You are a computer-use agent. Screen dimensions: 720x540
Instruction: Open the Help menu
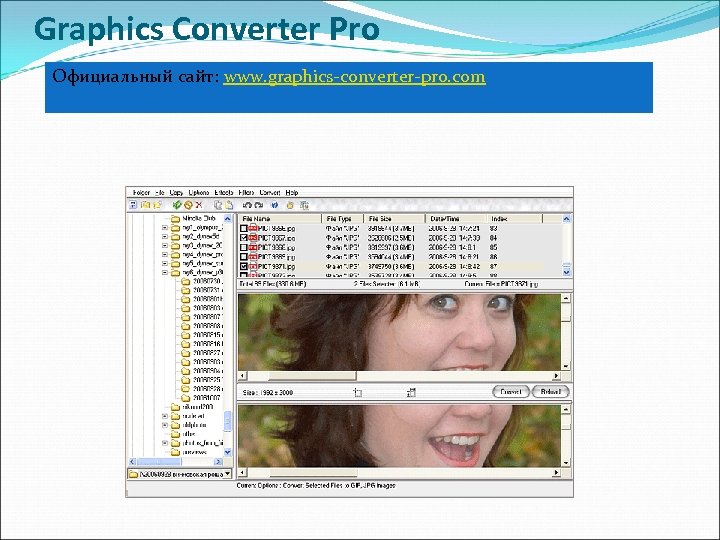coord(292,192)
